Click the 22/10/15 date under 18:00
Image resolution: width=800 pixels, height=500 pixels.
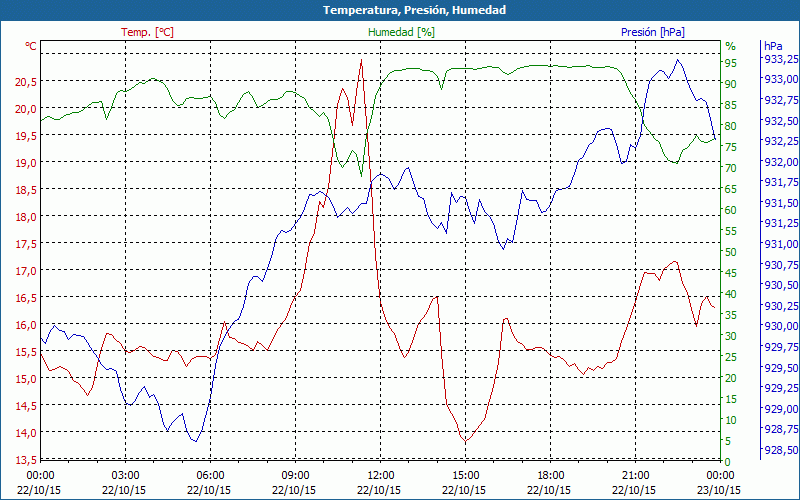click(x=549, y=490)
